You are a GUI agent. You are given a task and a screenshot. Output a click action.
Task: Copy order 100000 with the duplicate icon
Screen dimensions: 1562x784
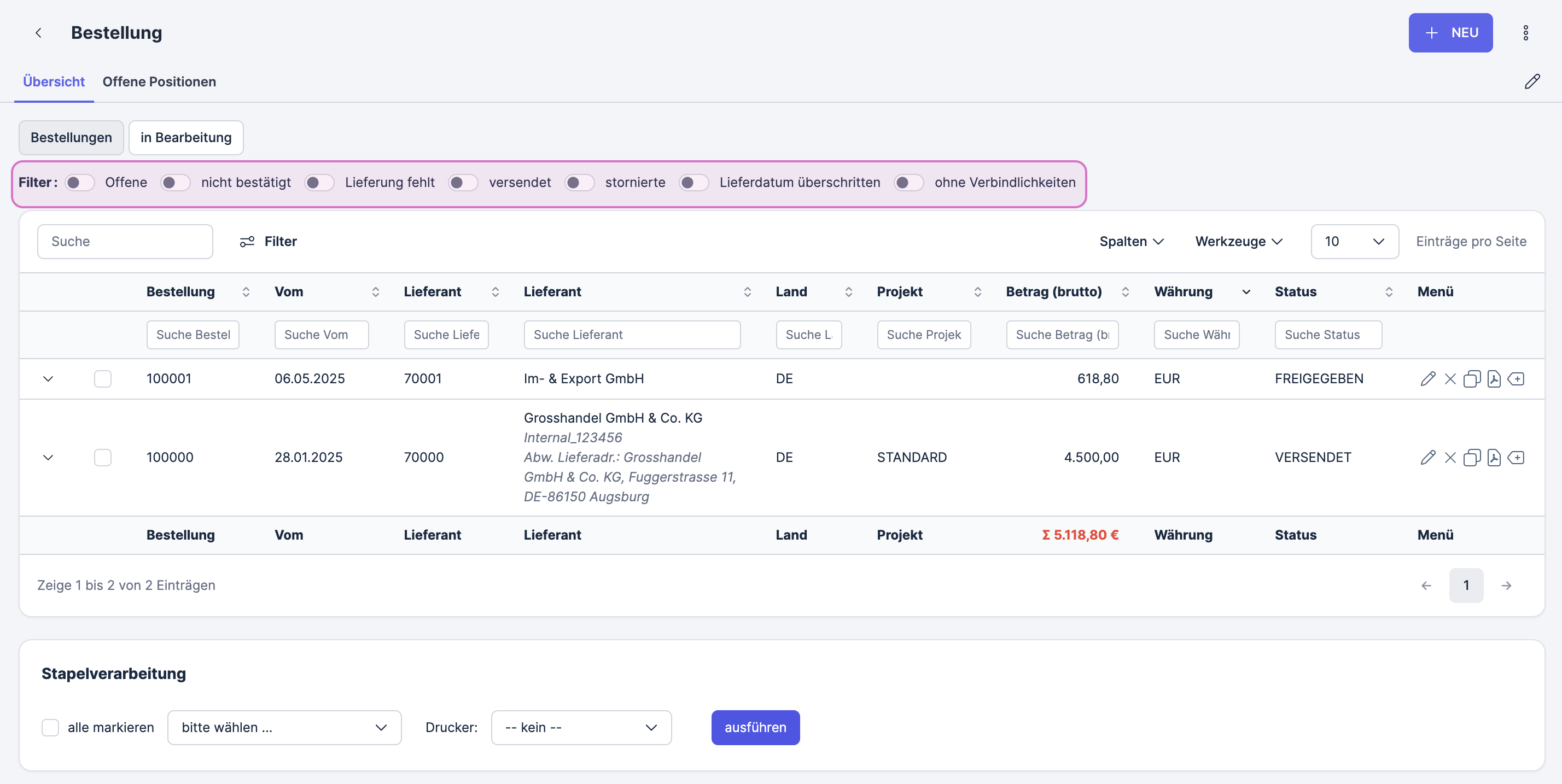(x=1471, y=458)
